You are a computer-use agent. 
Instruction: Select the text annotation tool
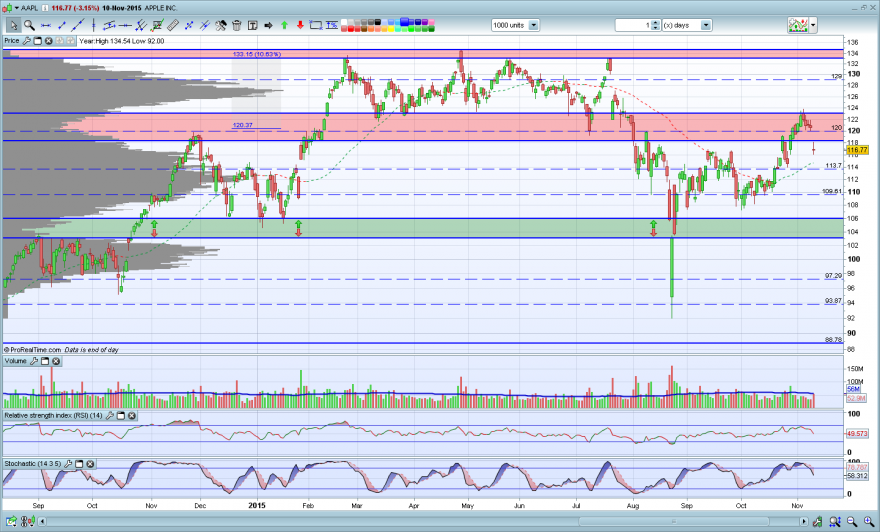click(x=253, y=25)
